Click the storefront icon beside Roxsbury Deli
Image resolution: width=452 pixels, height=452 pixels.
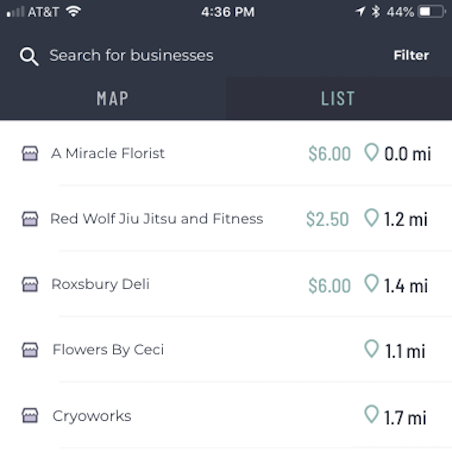(30, 284)
